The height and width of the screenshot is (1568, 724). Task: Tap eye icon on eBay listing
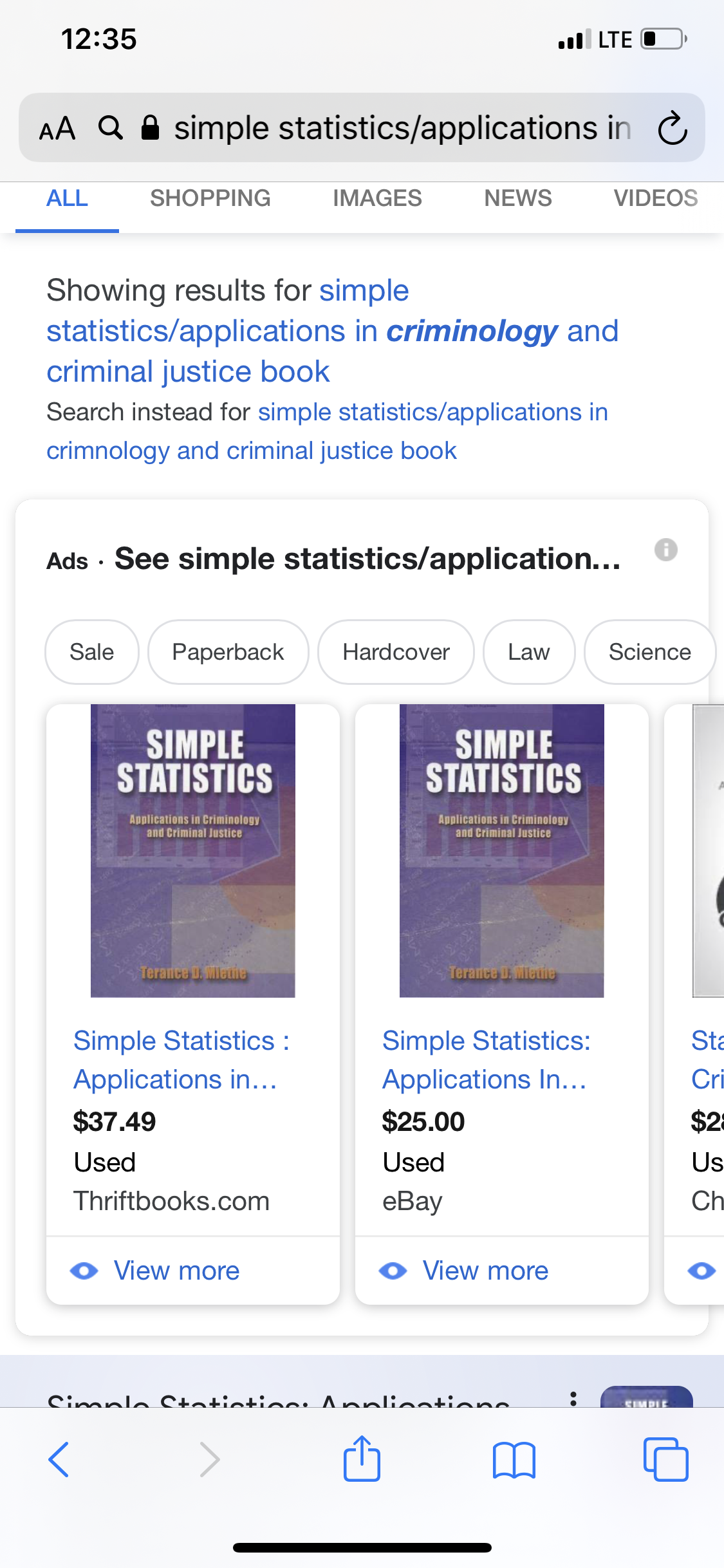[x=393, y=1271]
